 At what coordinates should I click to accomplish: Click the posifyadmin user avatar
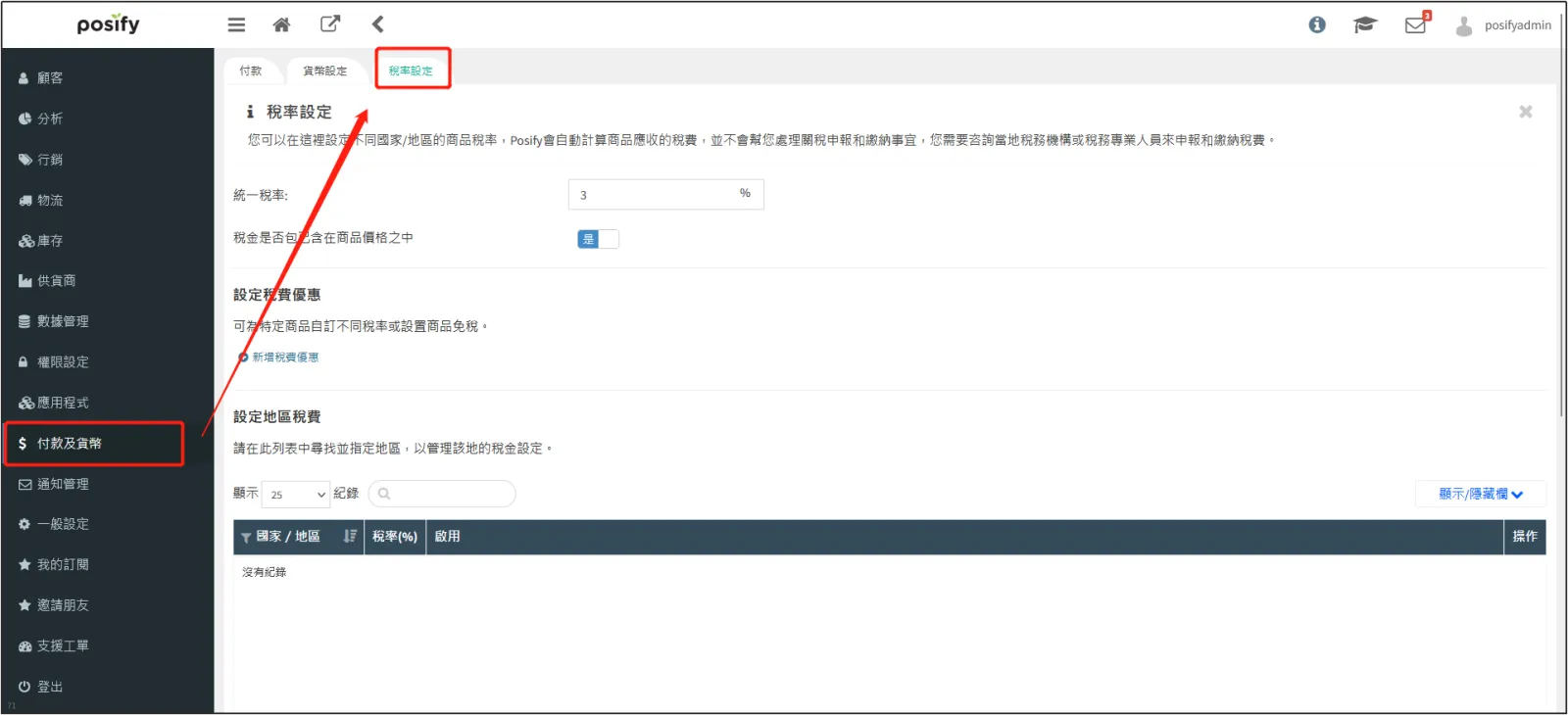[x=1464, y=25]
